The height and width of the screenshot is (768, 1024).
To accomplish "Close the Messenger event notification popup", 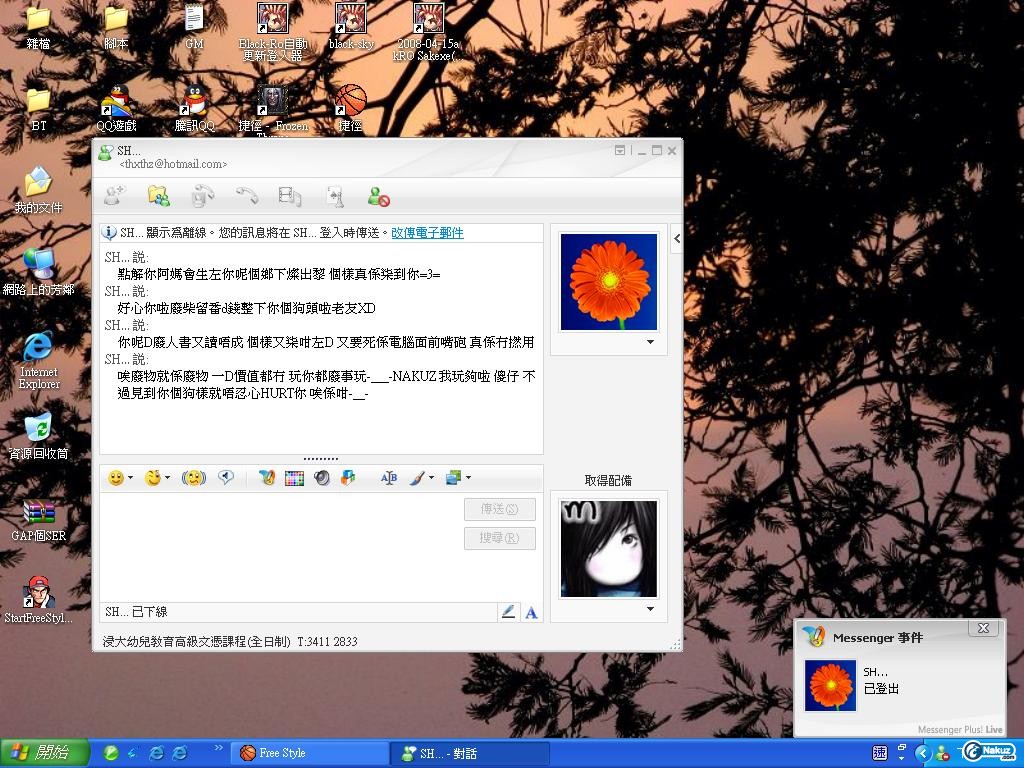I will tap(983, 628).
